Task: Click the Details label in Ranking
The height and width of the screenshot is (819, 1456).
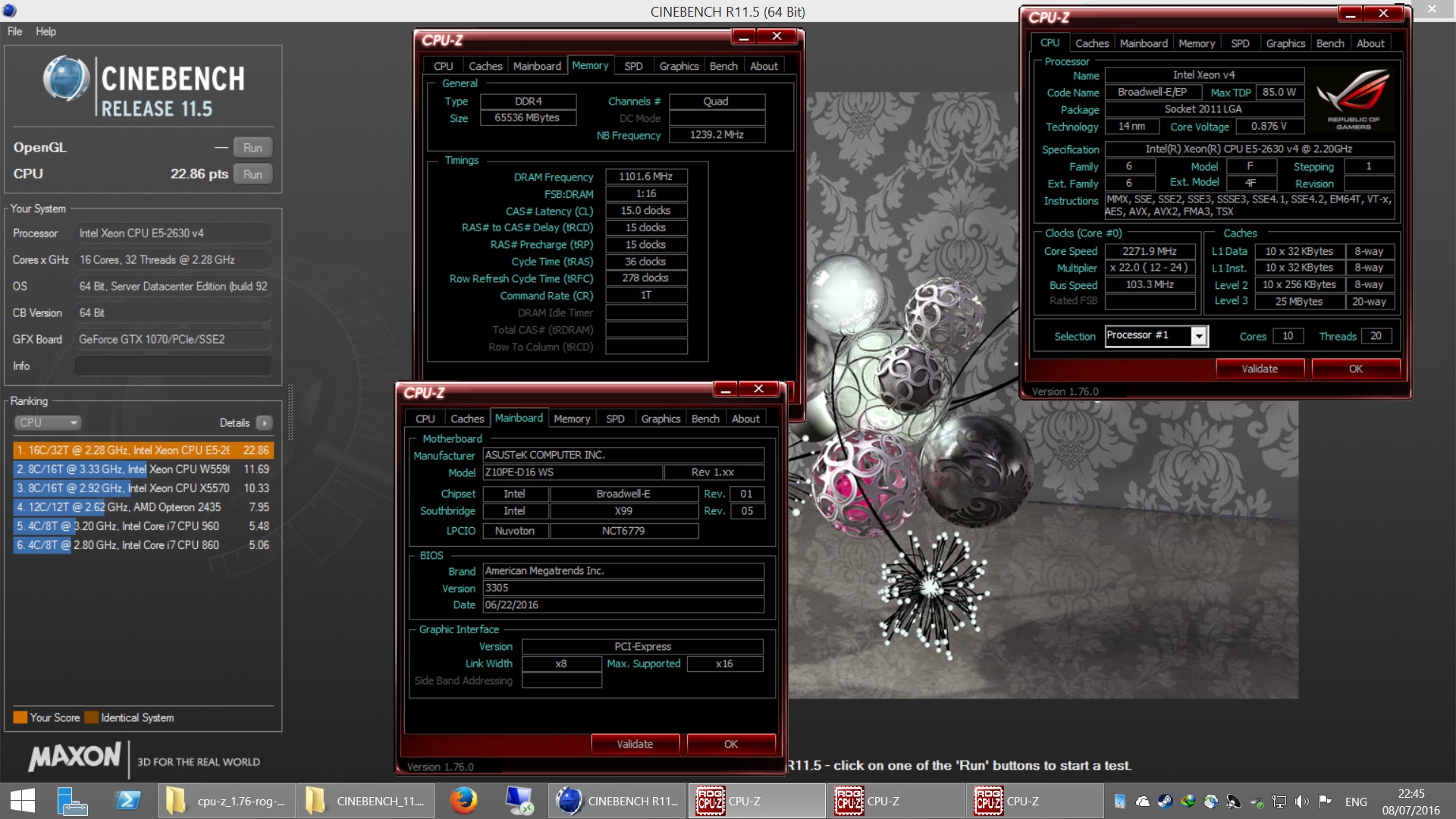Action: (x=234, y=423)
